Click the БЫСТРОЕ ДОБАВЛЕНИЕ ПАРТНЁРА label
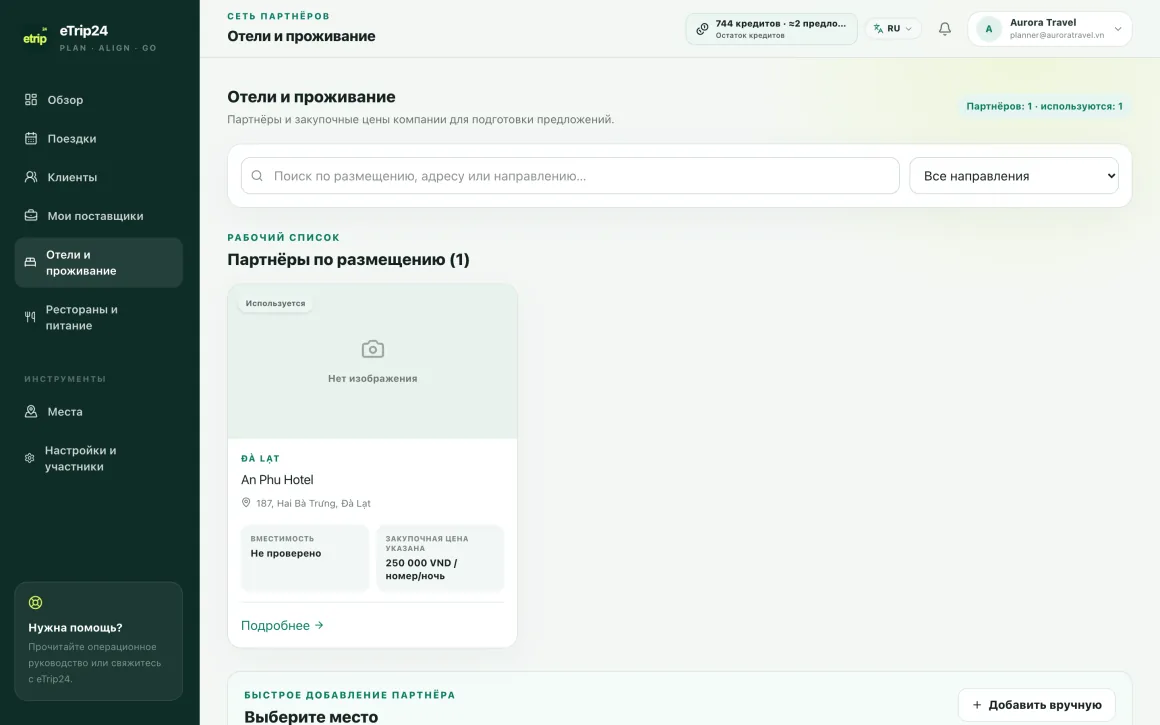 coord(350,695)
